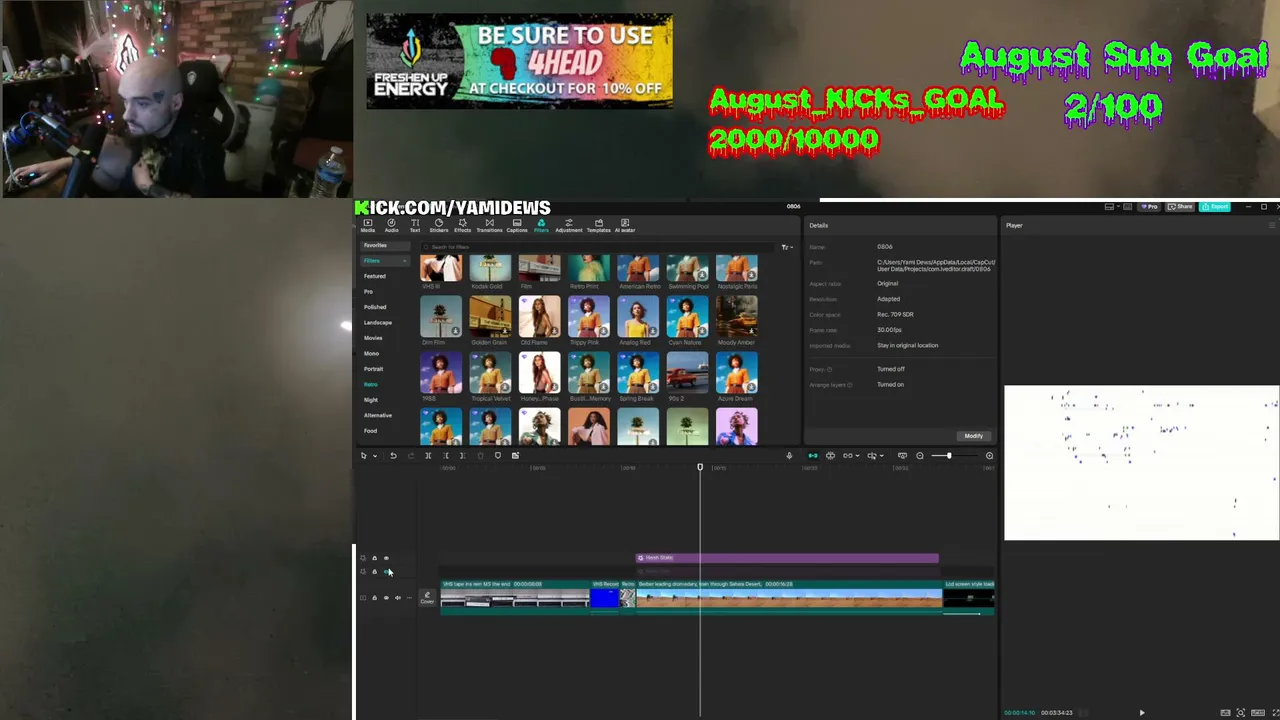Click the timeline marker icon

pos(498,456)
